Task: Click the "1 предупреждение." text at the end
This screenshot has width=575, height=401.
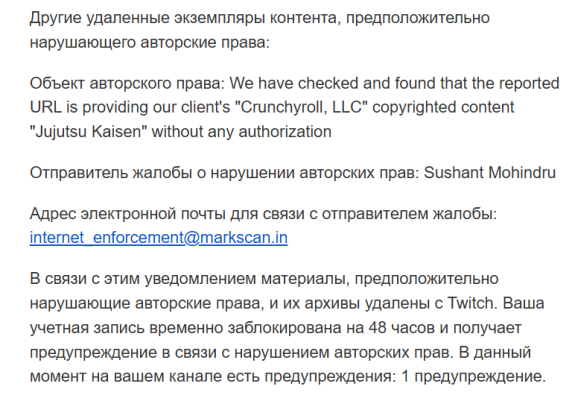Action: 474,376
